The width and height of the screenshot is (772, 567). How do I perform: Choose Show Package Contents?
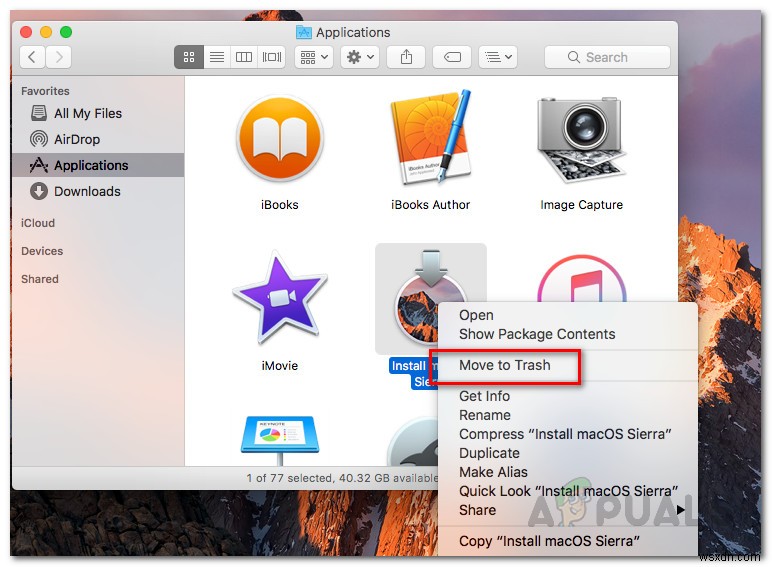tap(568, 334)
